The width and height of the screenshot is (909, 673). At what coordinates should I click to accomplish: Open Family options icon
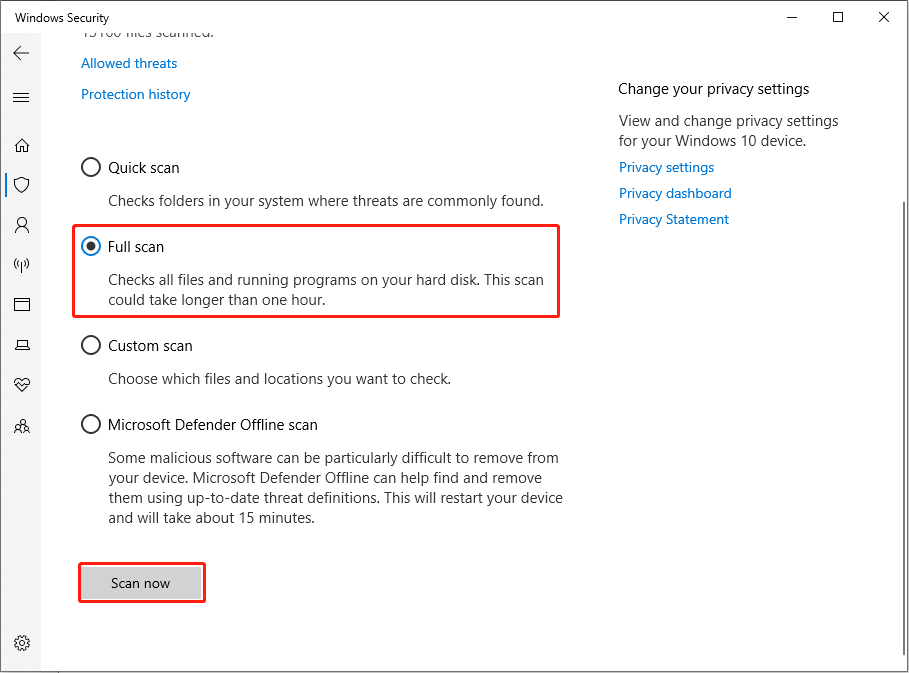21,426
